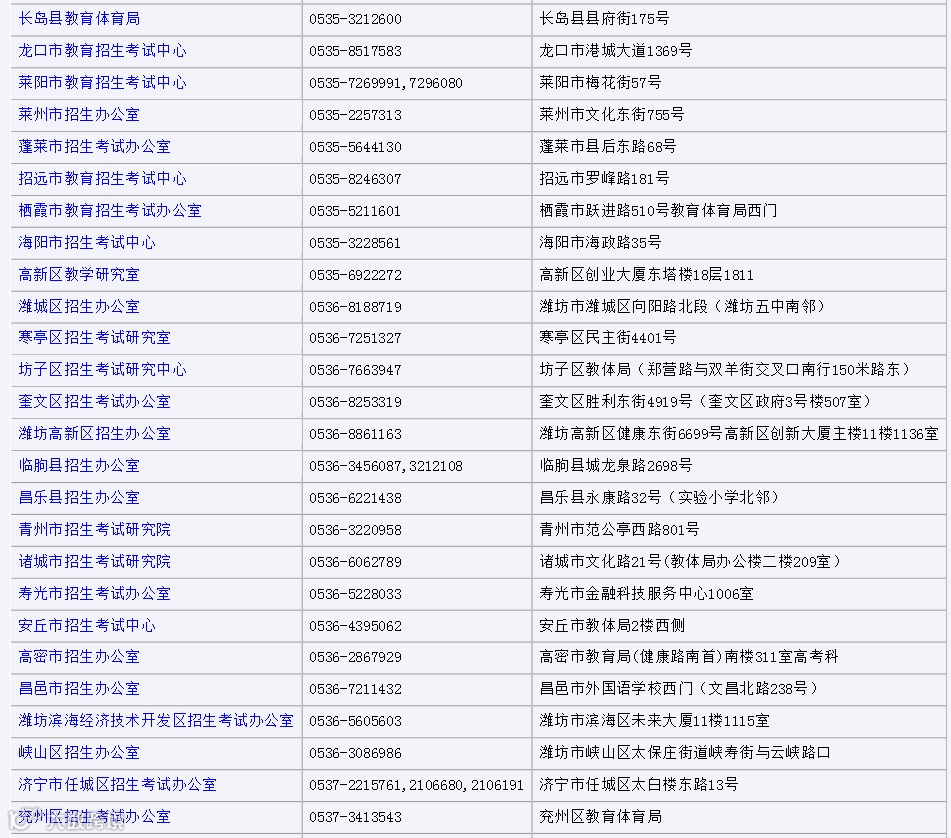Select address 寿光市金融科技服务中心1006室
This screenshot has height=838, width=951.
coord(647,594)
